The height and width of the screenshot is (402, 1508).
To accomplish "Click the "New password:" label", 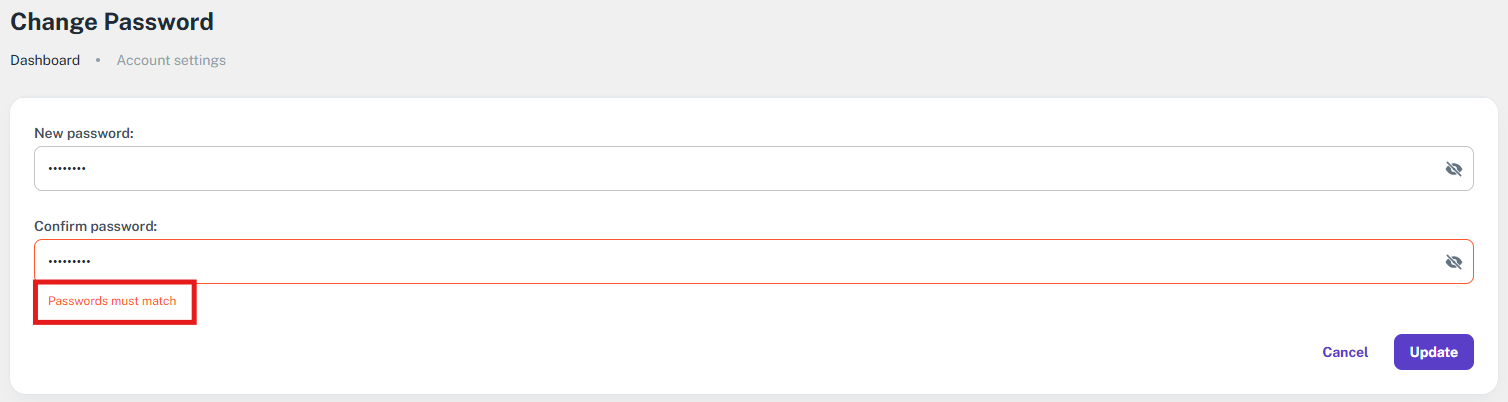I will point(84,133).
